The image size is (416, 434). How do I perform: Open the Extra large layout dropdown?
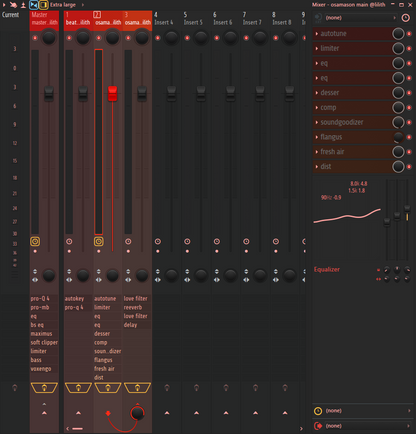coord(66,5)
